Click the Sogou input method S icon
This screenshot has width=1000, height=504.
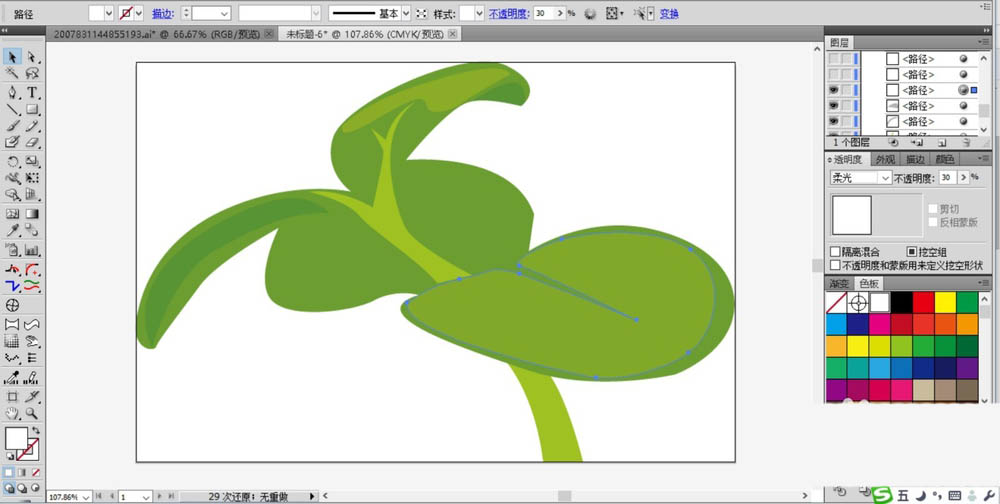click(883, 494)
